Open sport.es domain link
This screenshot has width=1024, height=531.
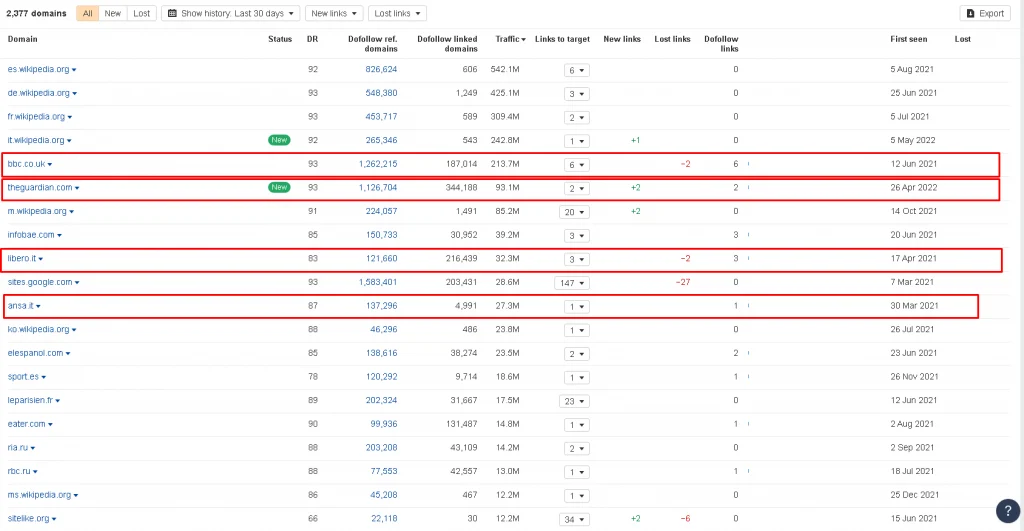tap(23, 377)
